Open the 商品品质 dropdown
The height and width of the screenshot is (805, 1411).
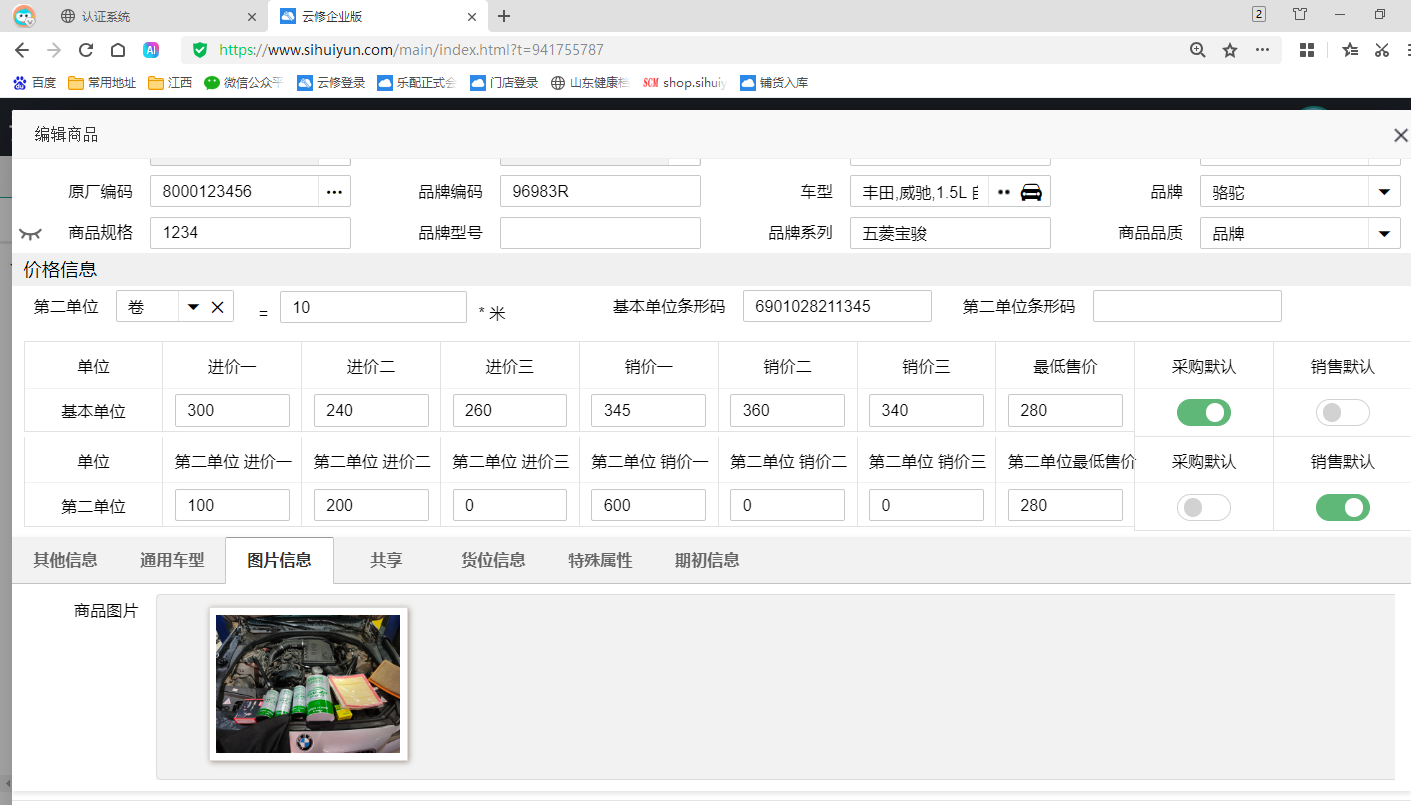[1384, 234]
